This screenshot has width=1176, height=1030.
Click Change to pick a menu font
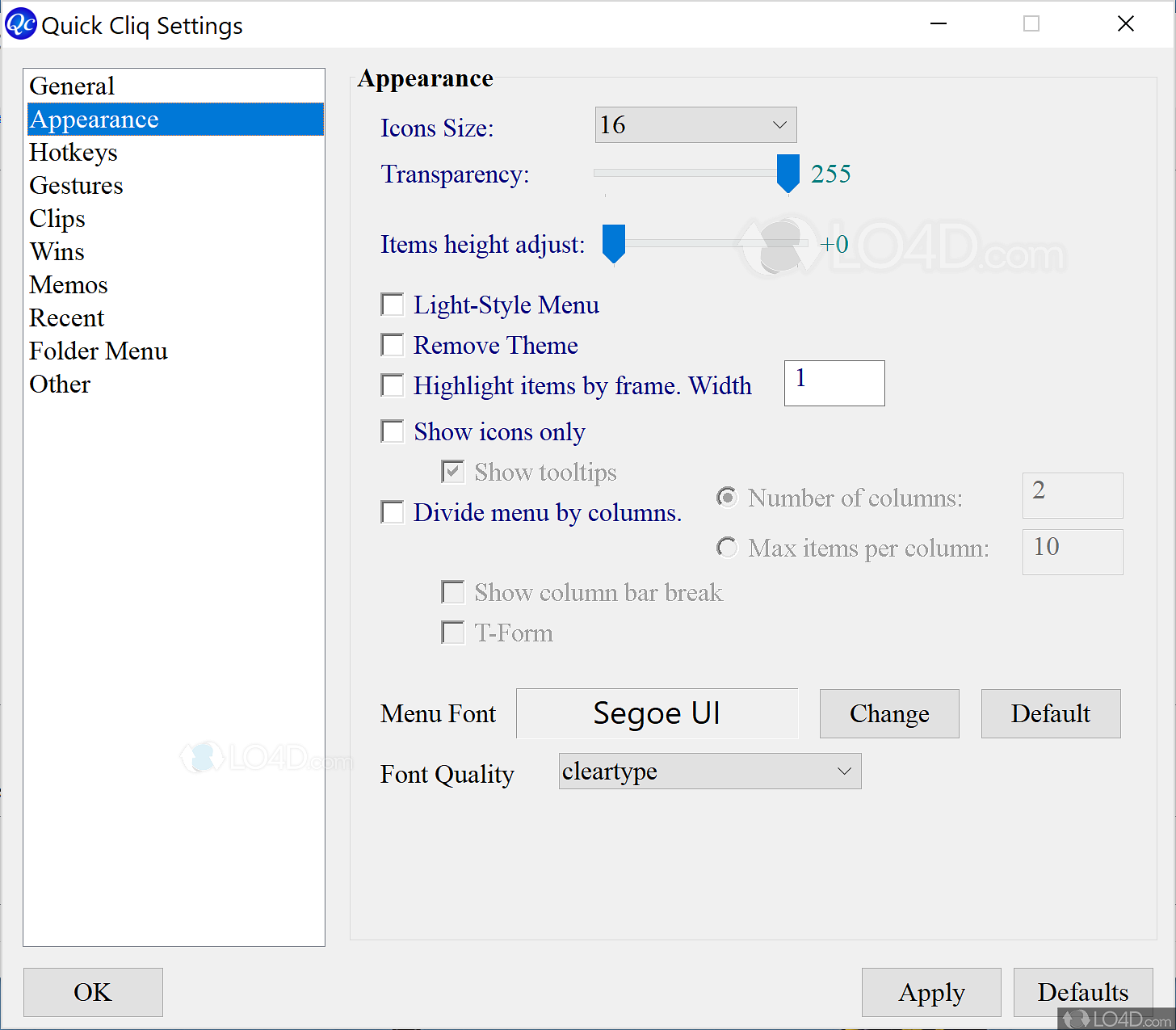pyautogui.click(x=888, y=713)
